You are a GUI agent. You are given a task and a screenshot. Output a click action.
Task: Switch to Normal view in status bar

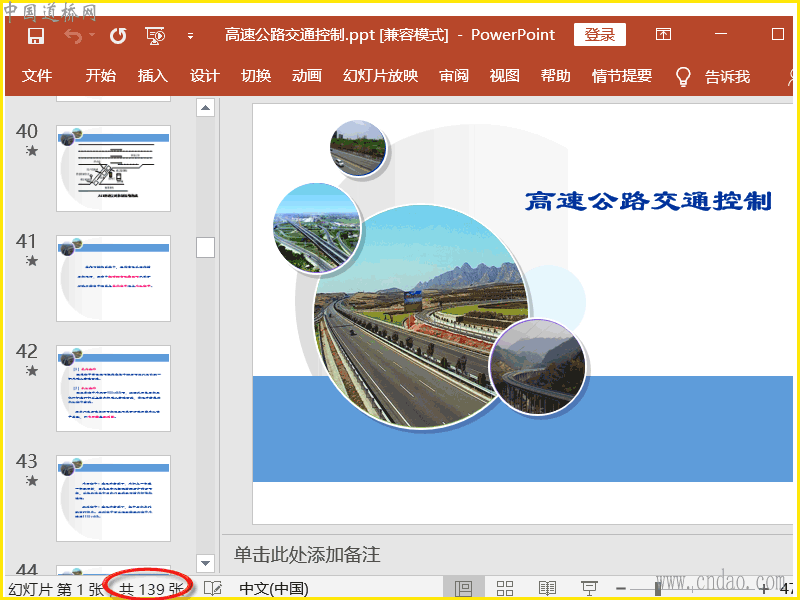(x=463, y=588)
